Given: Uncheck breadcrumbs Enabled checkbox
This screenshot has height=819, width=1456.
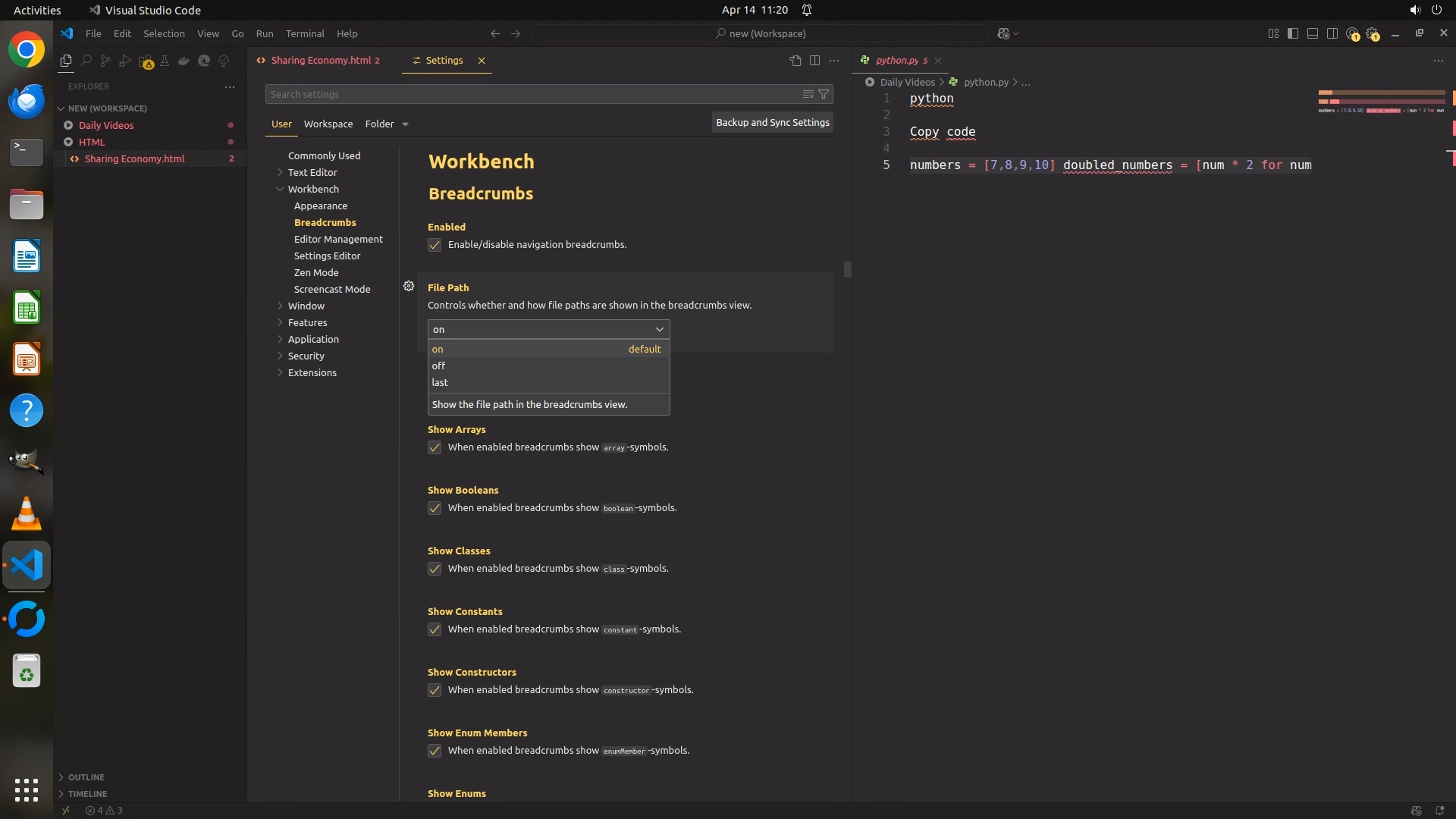Looking at the screenshot, I should coord(435,245).
